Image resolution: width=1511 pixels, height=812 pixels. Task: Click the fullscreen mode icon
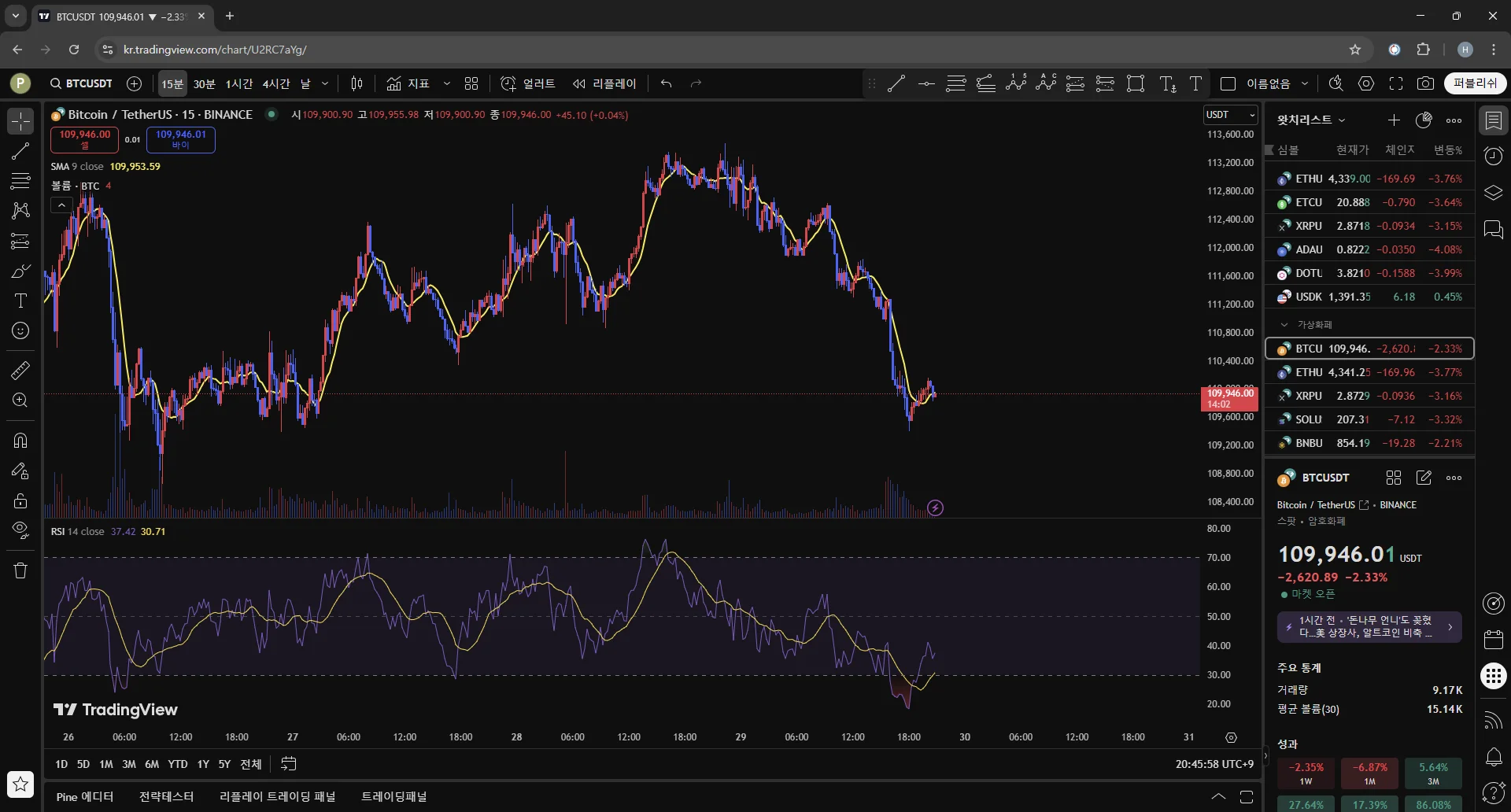point(1396,83)
